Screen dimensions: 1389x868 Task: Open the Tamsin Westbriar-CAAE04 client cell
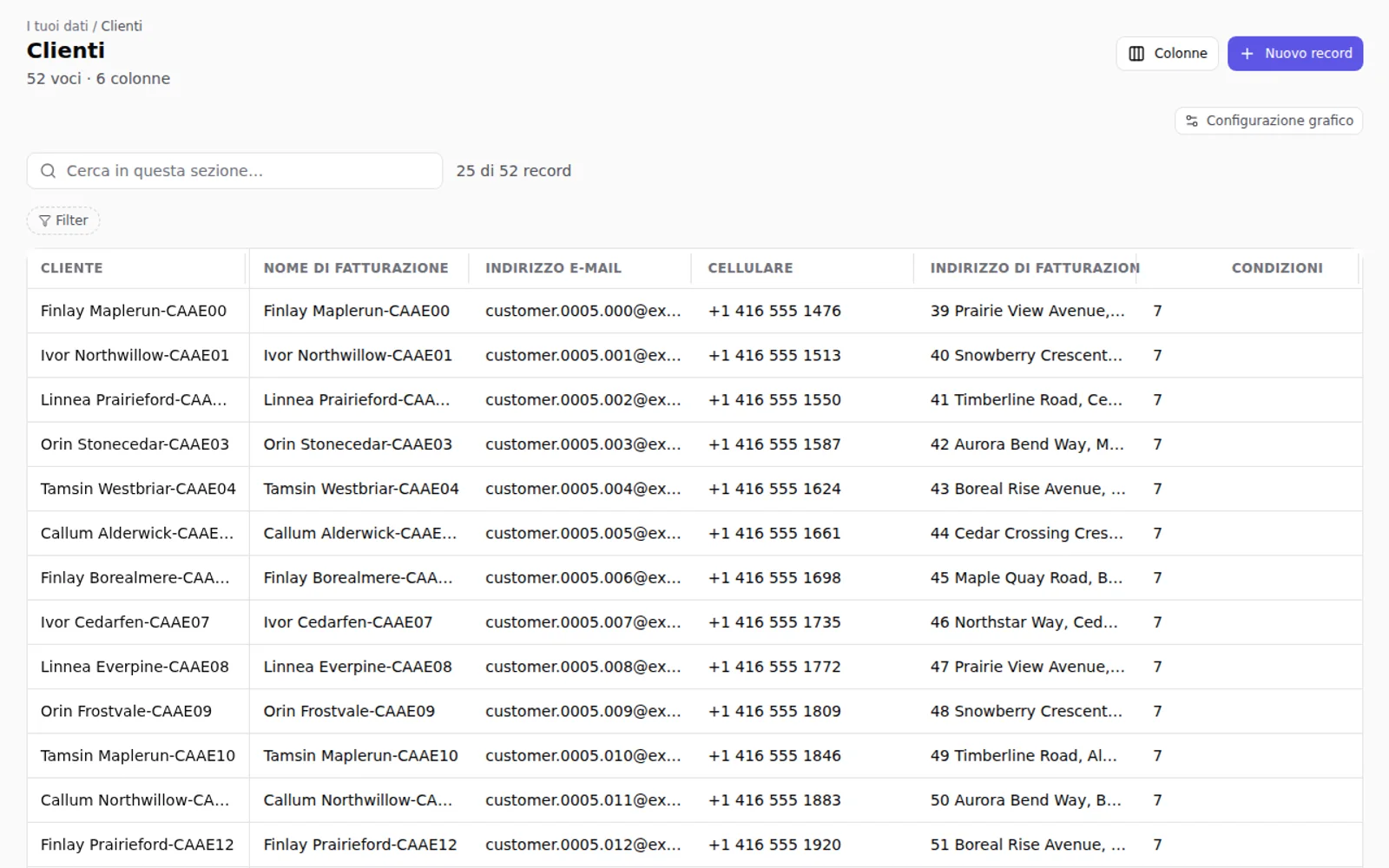(138, 489)
